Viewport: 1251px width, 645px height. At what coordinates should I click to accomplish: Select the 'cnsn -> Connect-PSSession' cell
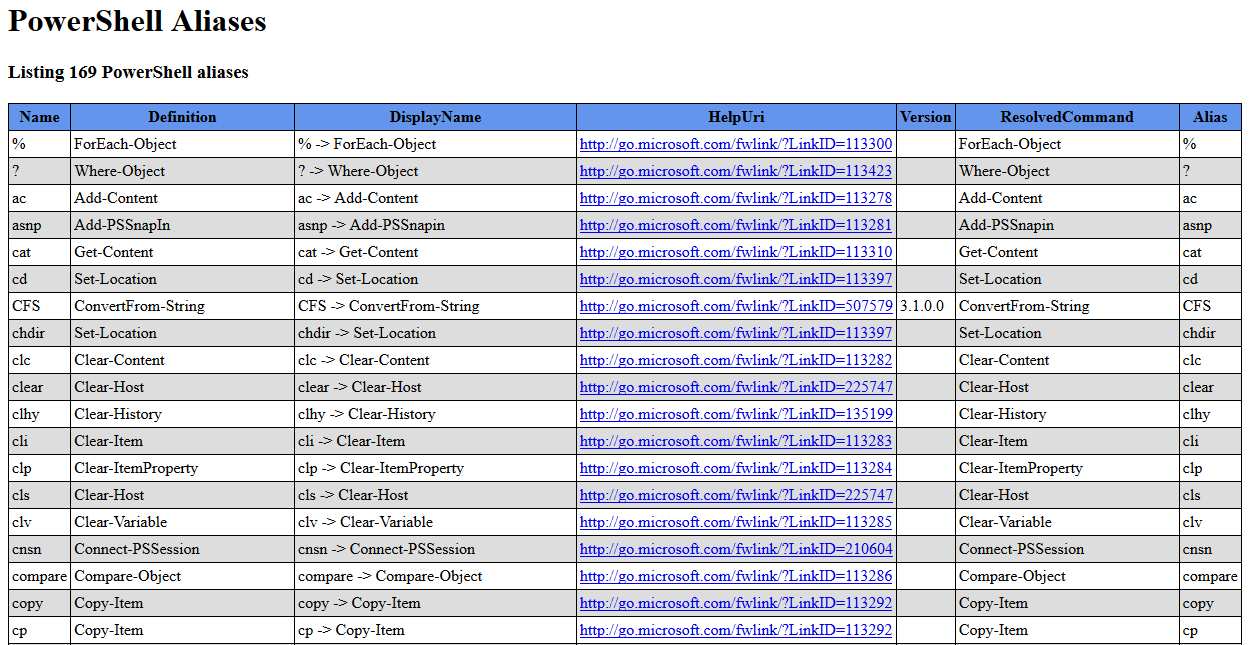click(x=435, y=549)
